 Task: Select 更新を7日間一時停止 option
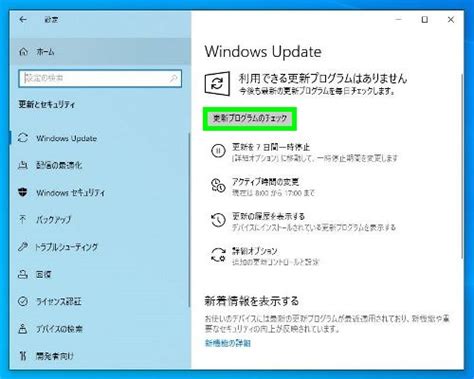[x=271, y=147]
